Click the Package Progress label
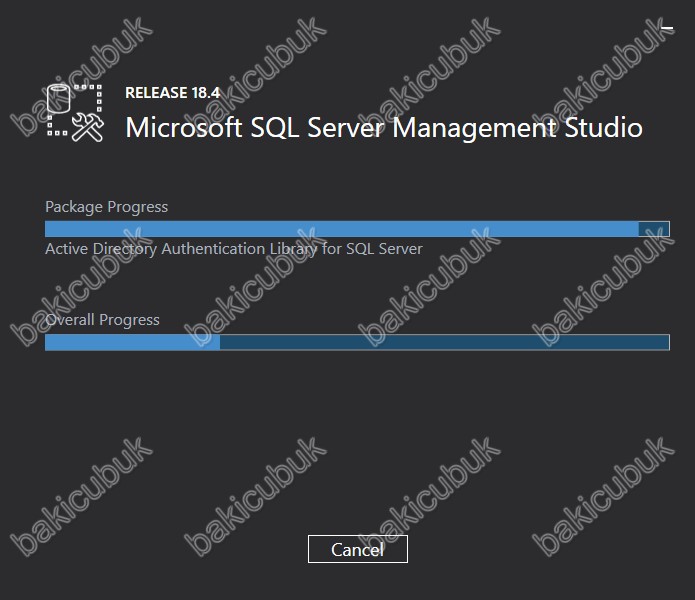The width and height of the screenshot is (695, 600). coord(107,206)
